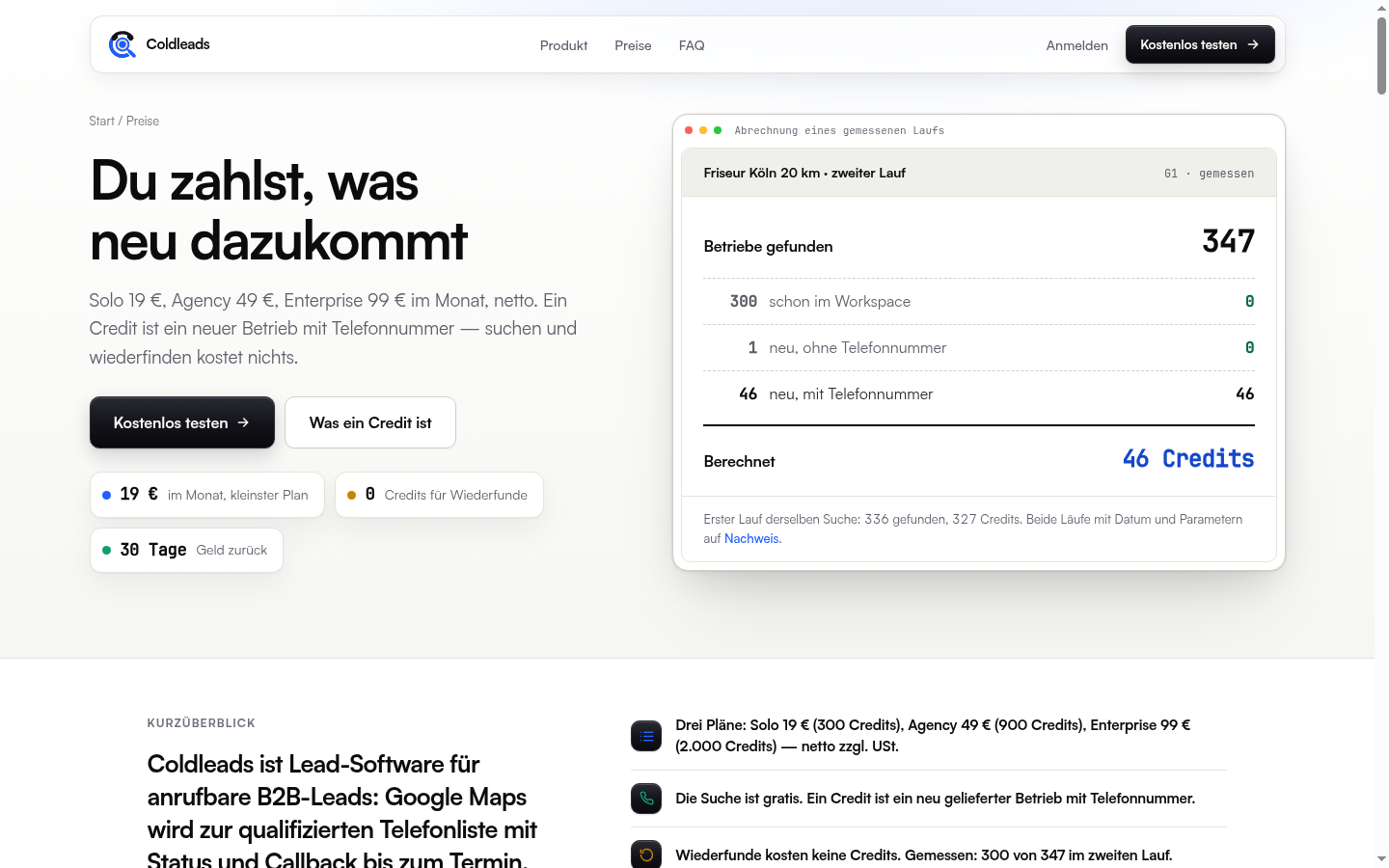This screenshot has width=1389, height=868.
Task: Click scrollbar up arrow
Action: (x=1381, y=7)
